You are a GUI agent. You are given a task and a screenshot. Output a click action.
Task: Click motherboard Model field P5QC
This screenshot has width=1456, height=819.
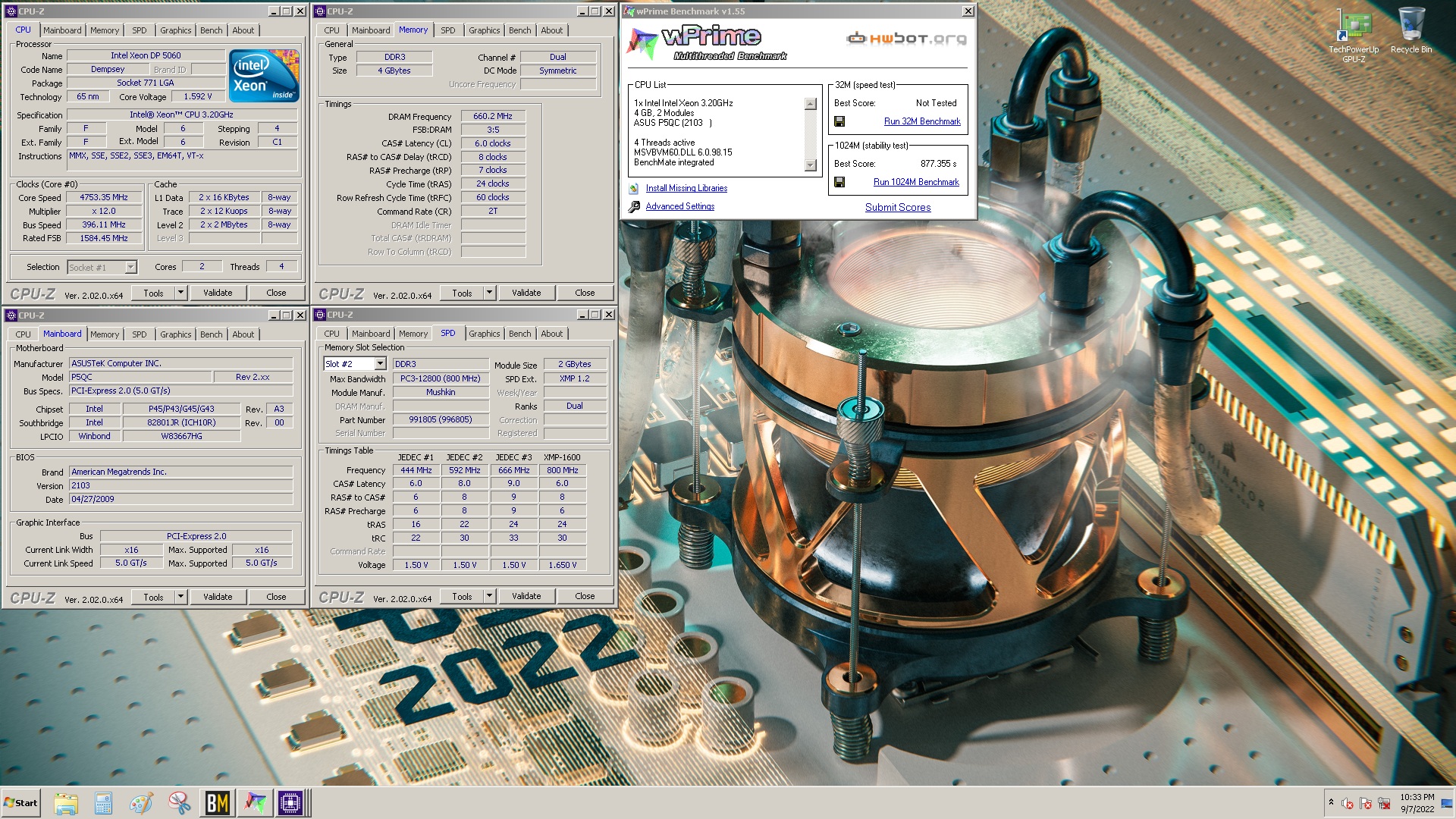point(140,377)
